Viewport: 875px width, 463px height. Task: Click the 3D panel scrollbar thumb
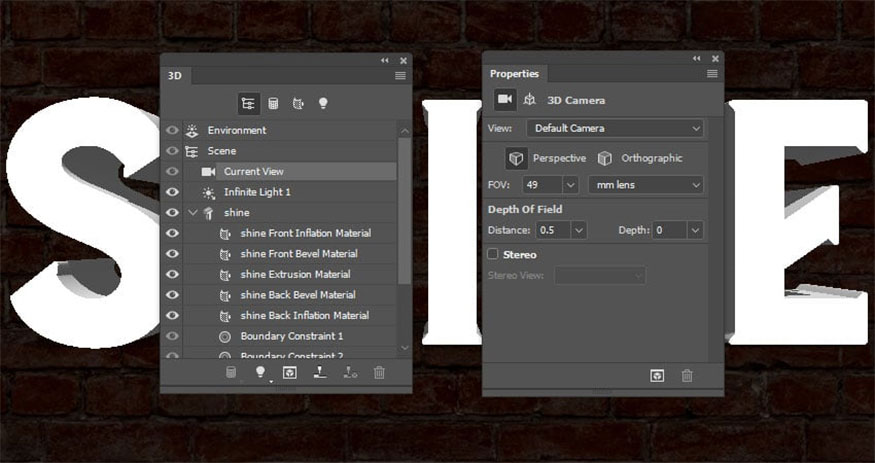(405, 211)
